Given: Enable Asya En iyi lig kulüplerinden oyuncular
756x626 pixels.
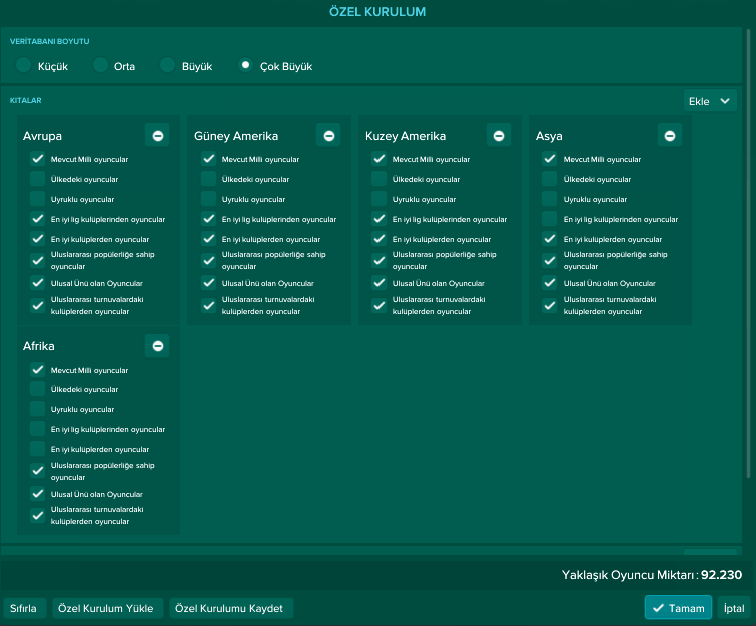Looking at the screenshot, I should 550,219.
